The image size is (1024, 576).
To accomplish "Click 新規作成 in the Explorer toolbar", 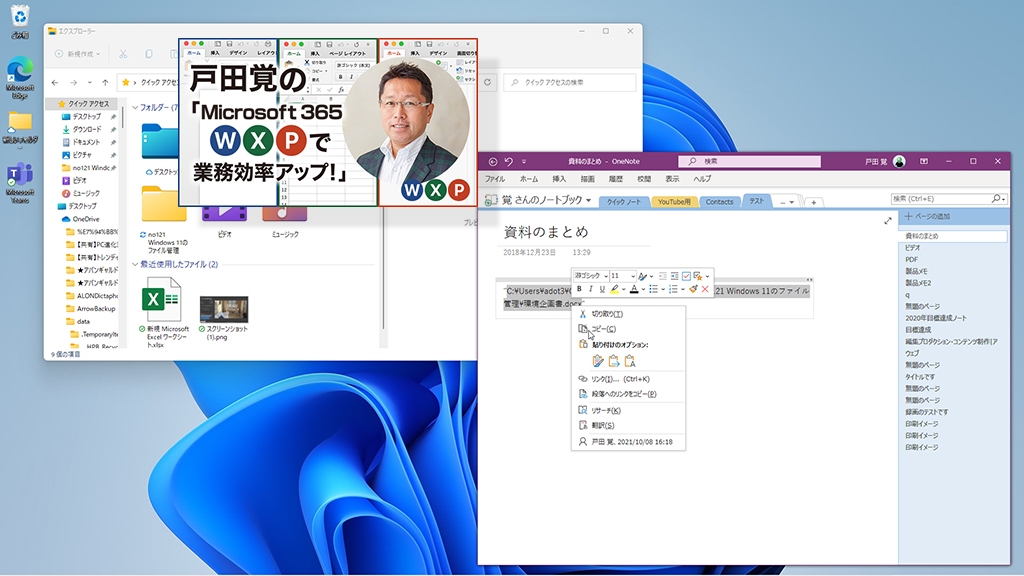I will tap(78, 54).
